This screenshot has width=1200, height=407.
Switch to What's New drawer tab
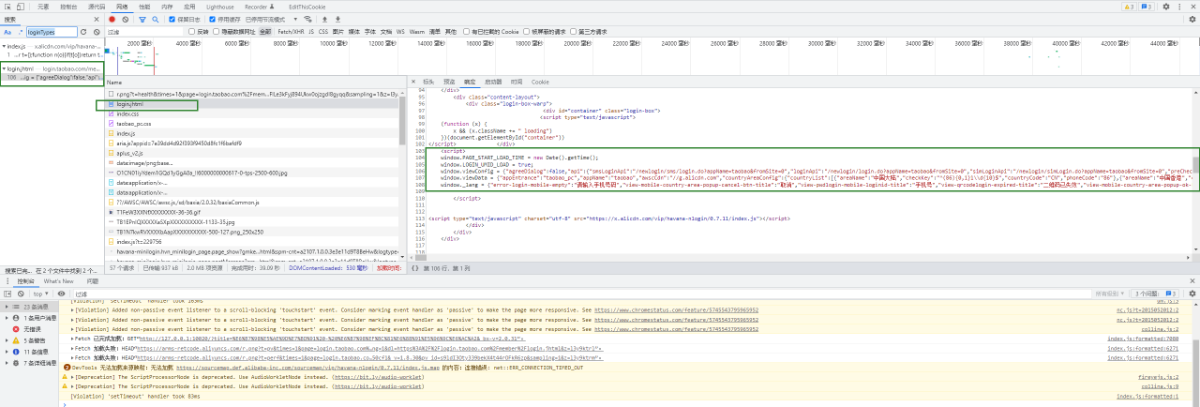coord(58,281)
